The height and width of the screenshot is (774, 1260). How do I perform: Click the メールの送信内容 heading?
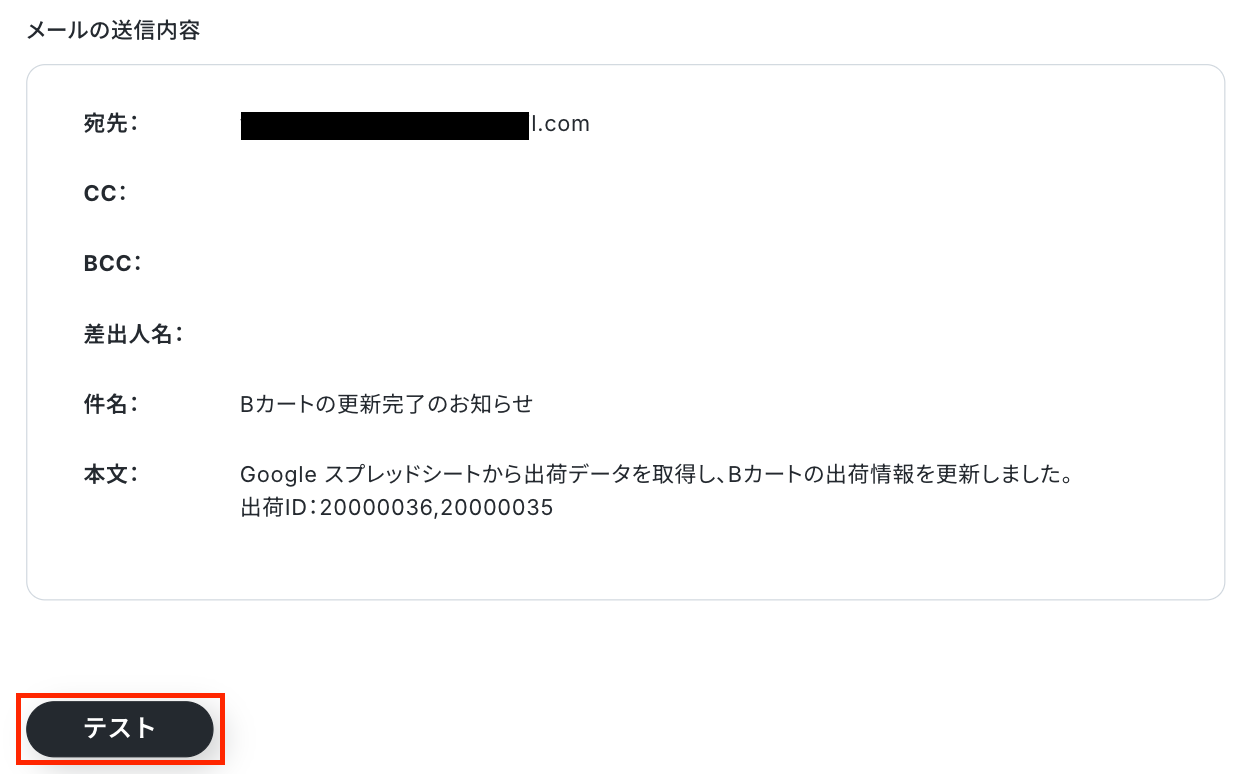[x=113, y=31]
